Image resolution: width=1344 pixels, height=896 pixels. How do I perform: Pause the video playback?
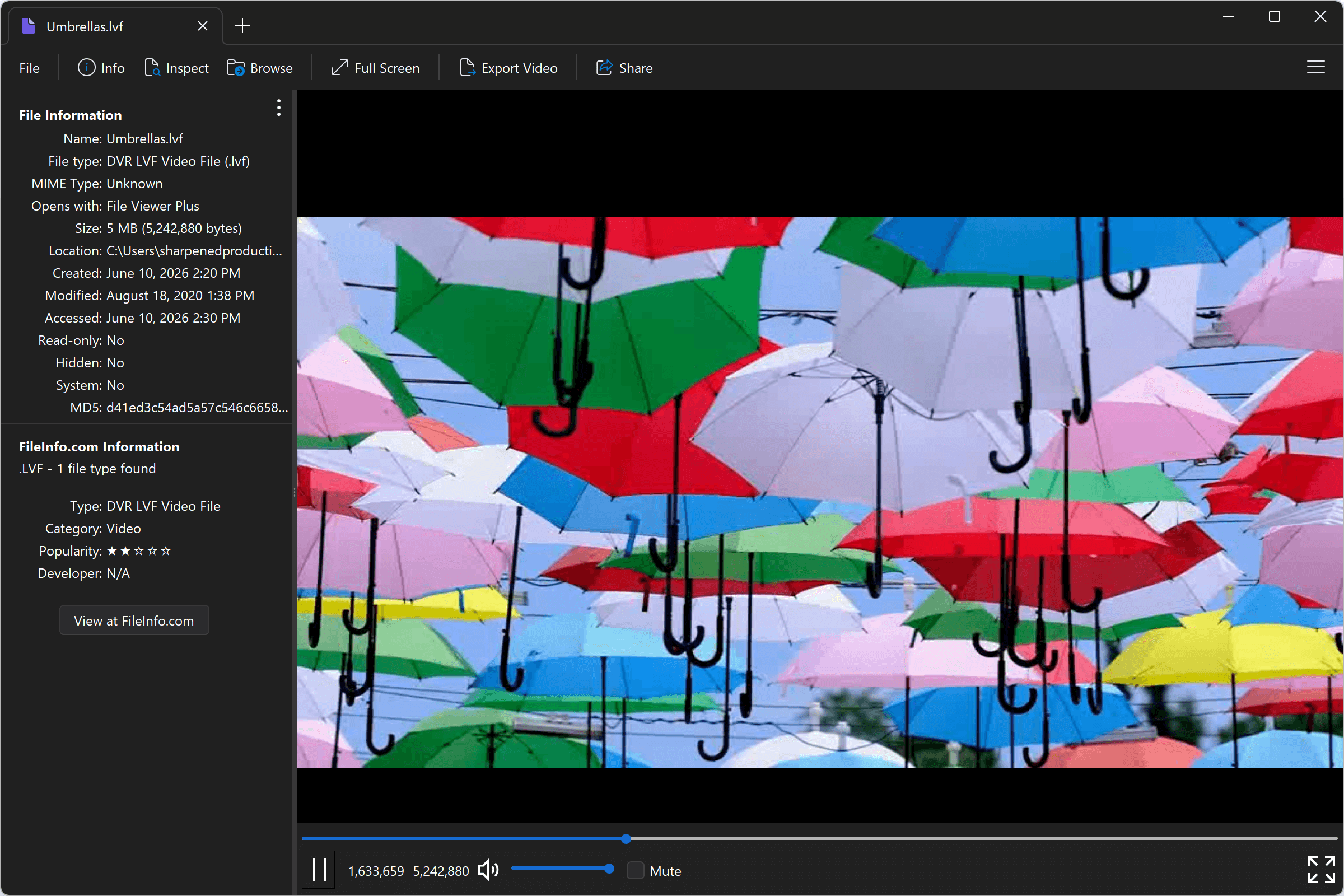[319, 870]
